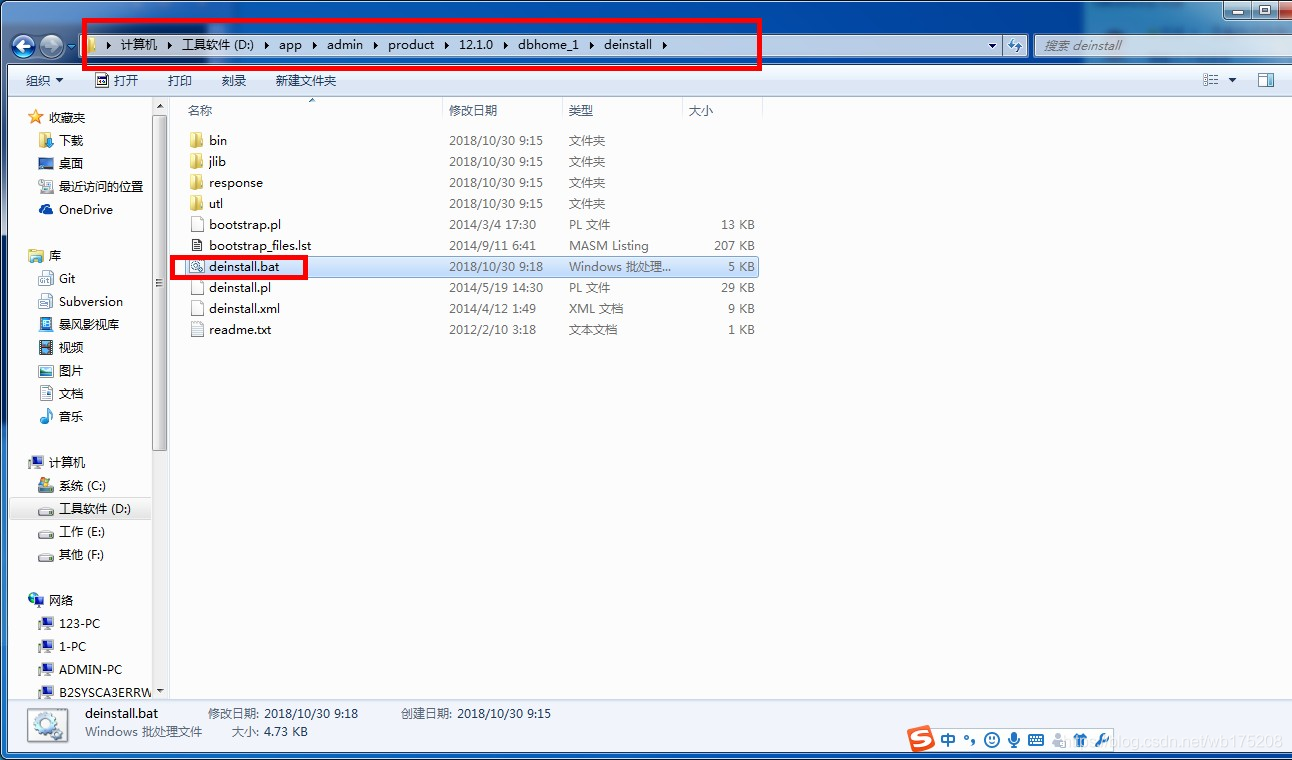Viewport: 1292px width, 760px height.
Task: Open drive 工作 (E:)
Action: coord(81,531)
